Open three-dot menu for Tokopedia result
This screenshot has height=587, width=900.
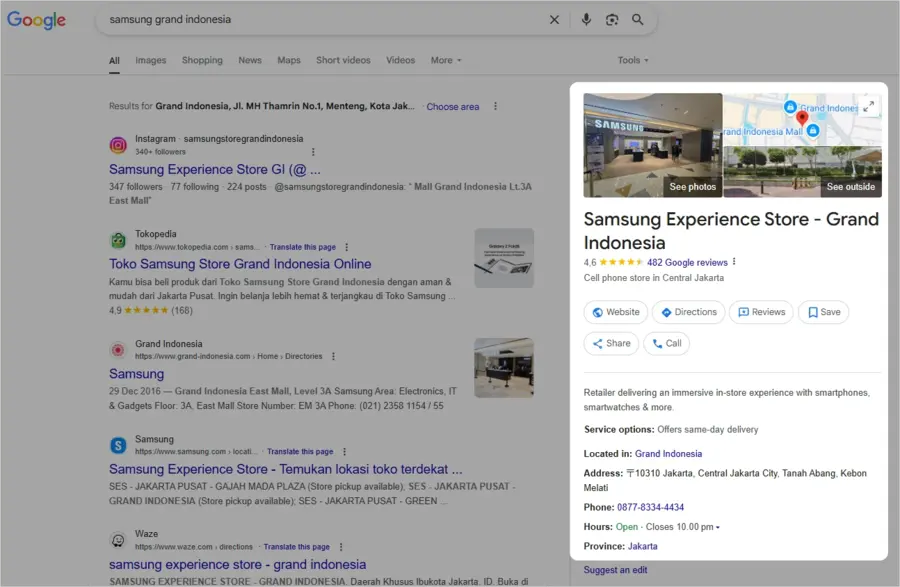347,247
